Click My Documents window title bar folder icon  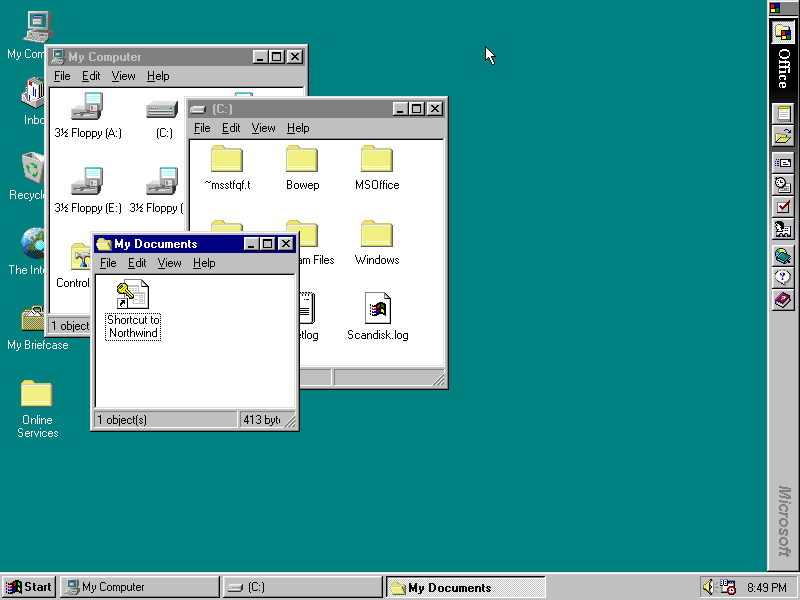point(104,244)
